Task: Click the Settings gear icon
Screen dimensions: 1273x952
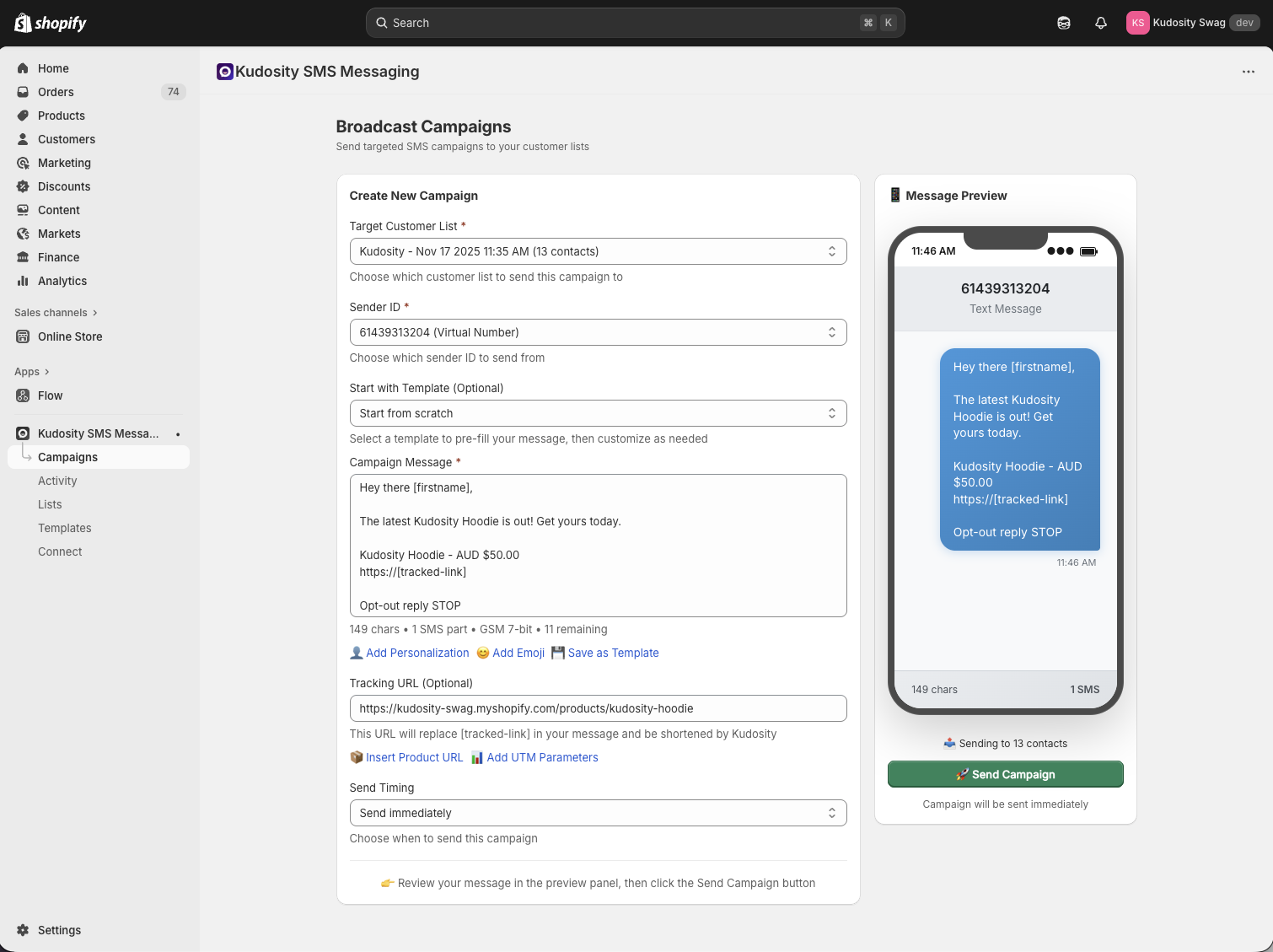Action: click(x=23, y=930)
